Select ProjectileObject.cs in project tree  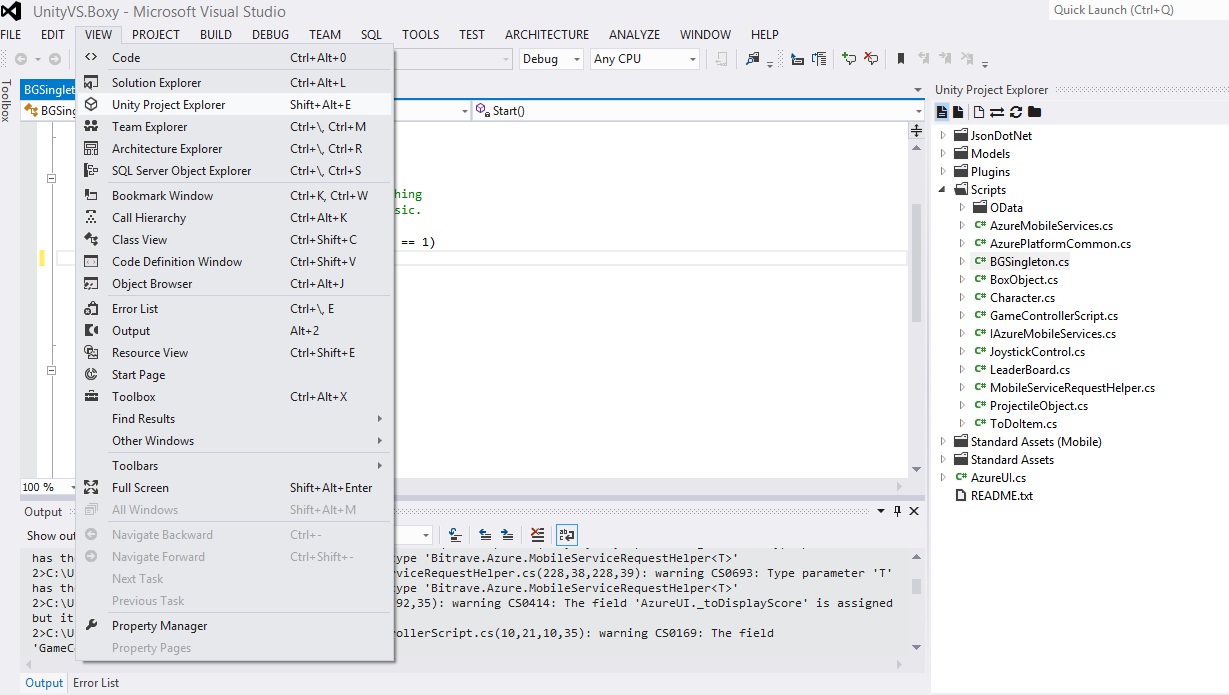coord(1039,406)
